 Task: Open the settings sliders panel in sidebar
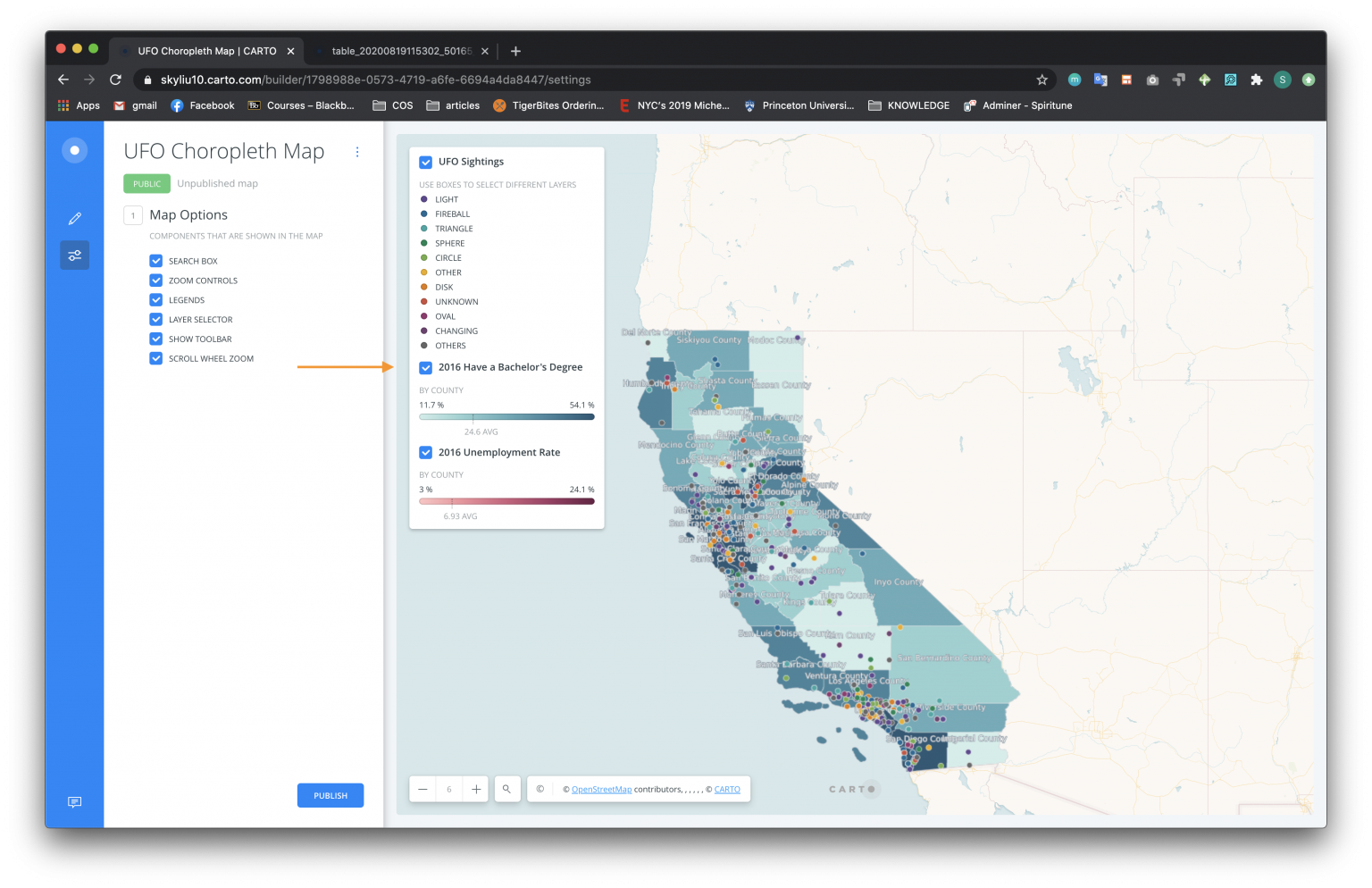tap(74, 255)
